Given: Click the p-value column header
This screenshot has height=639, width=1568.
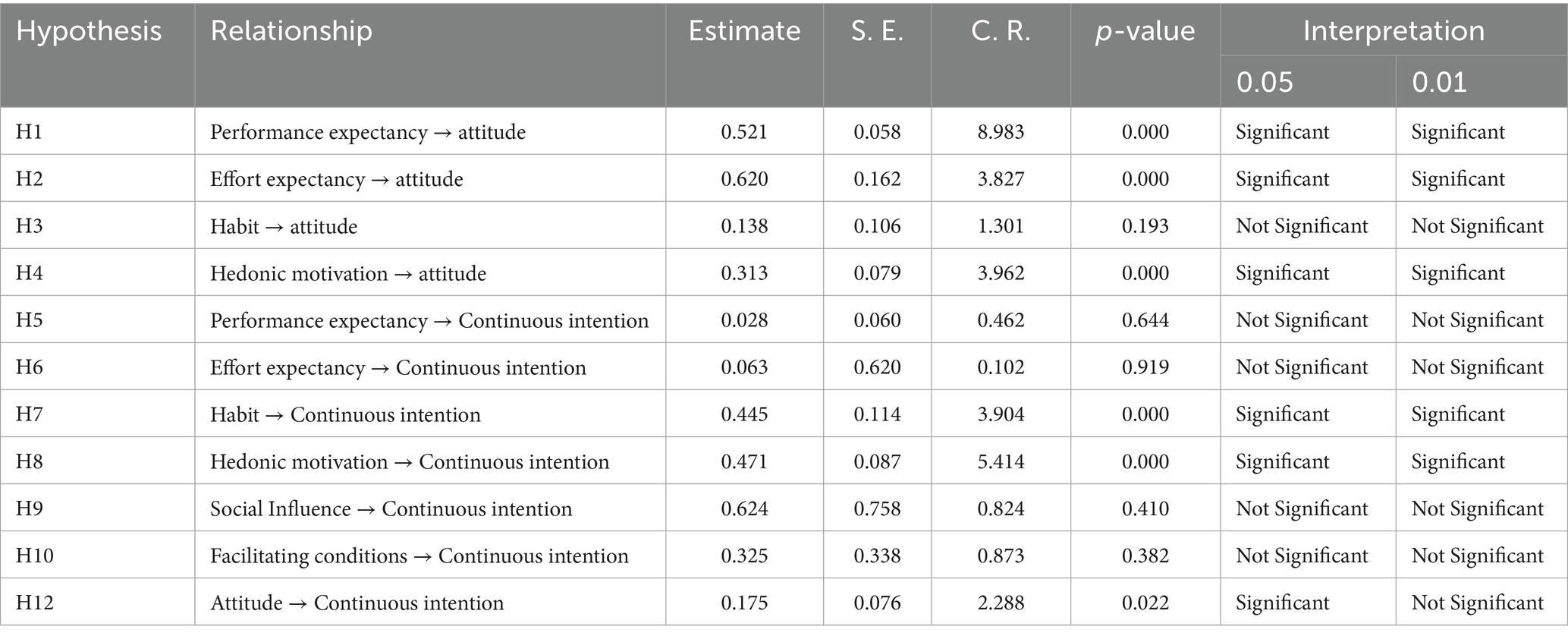Looking at the screenshot, I should (1145, 32).
